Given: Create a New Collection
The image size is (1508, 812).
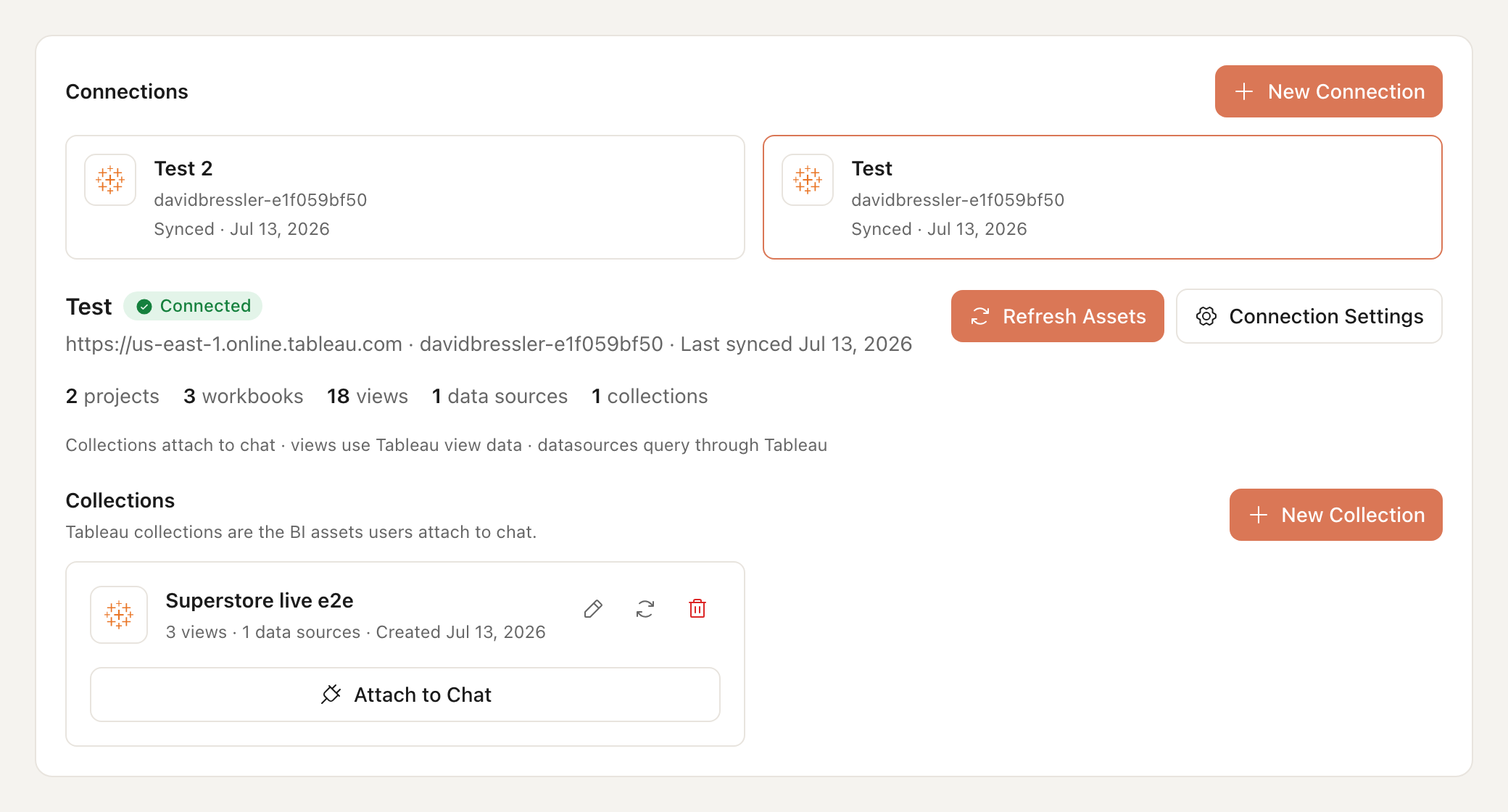Looking at the screenshot, I should coord(1335,515).
